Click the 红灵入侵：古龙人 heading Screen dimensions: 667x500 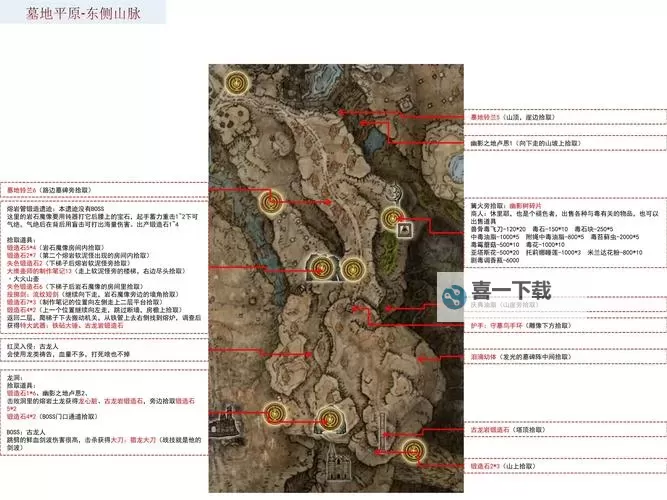(x=33, y=346)
